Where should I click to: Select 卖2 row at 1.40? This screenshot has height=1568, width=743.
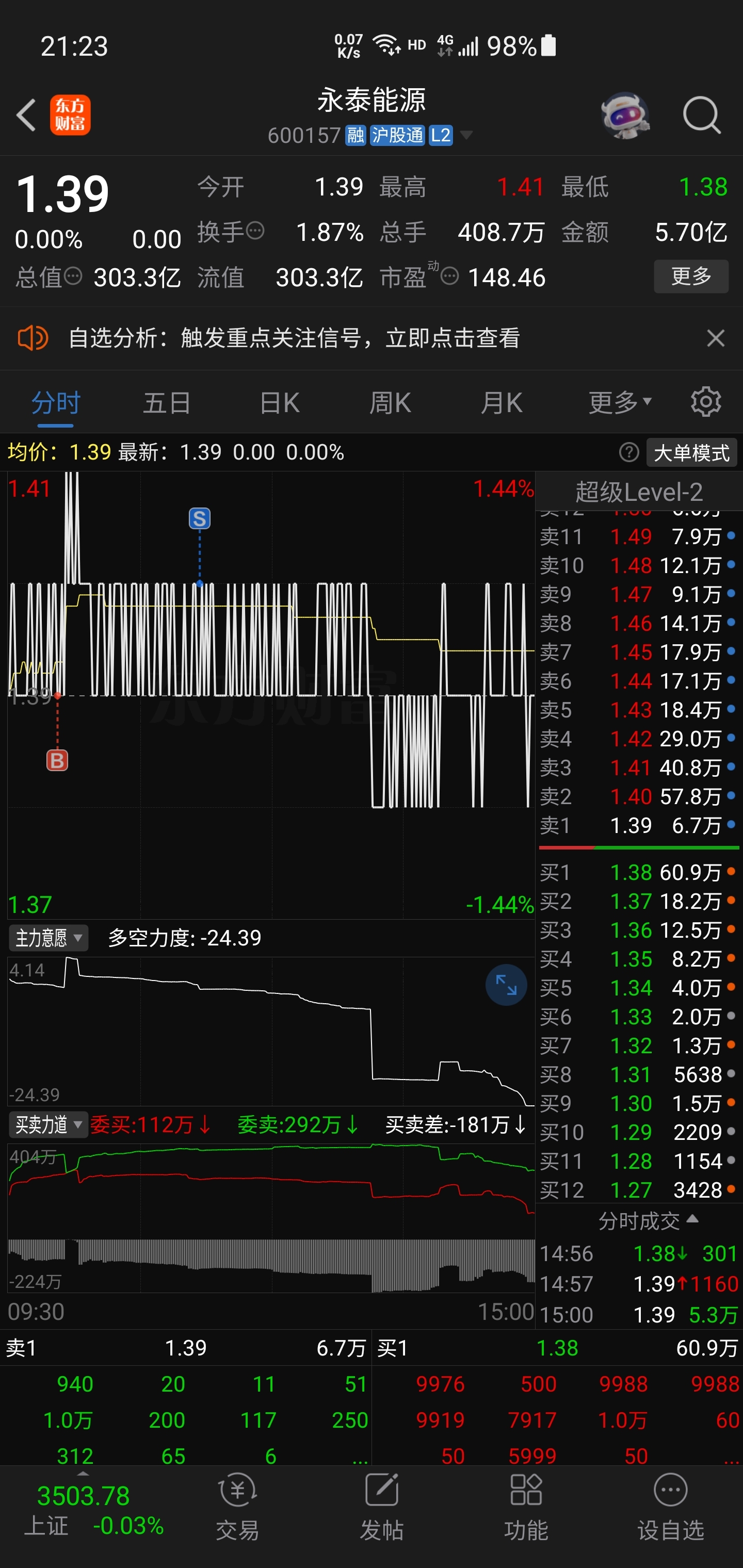(x=638, y=796)
